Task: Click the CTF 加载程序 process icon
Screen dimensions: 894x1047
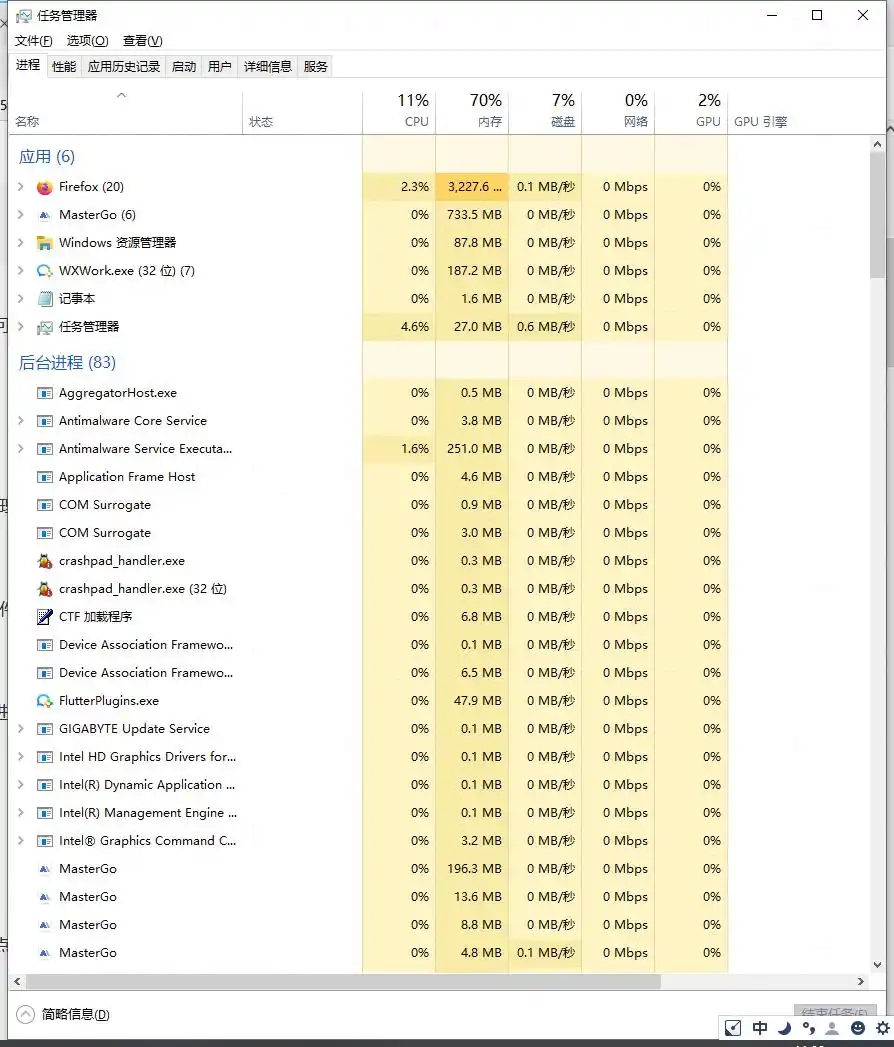Action: (44, 617)
